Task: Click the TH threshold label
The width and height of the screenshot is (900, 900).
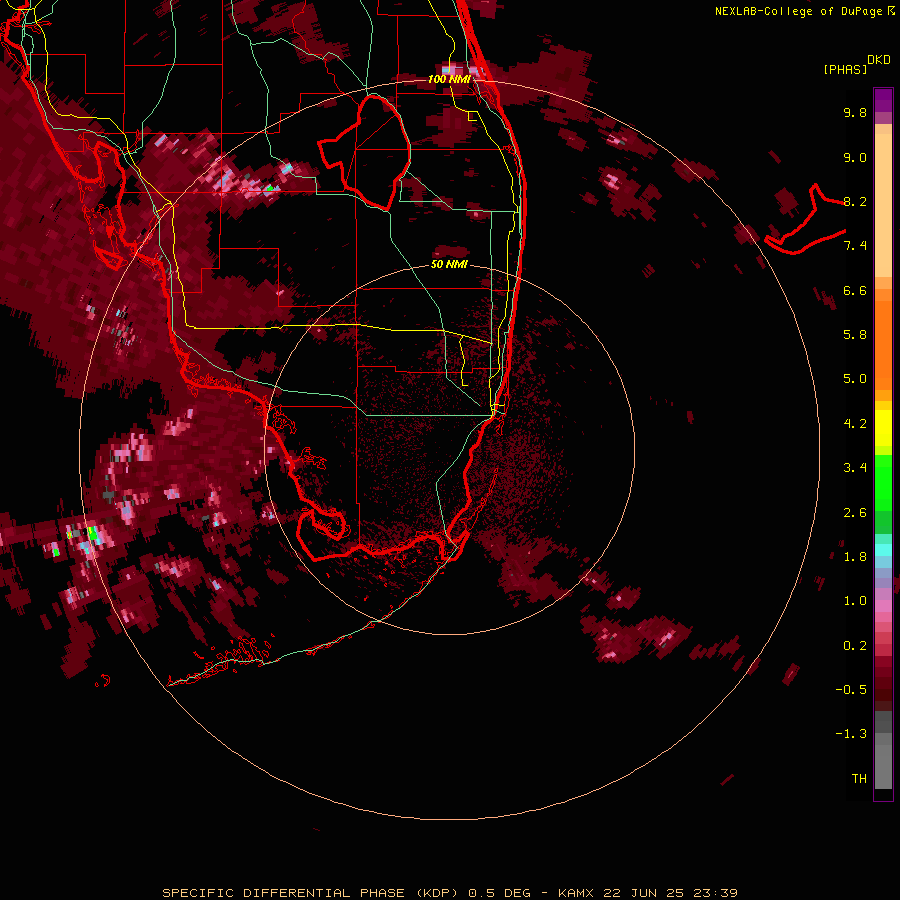Action: pos(859,779)
